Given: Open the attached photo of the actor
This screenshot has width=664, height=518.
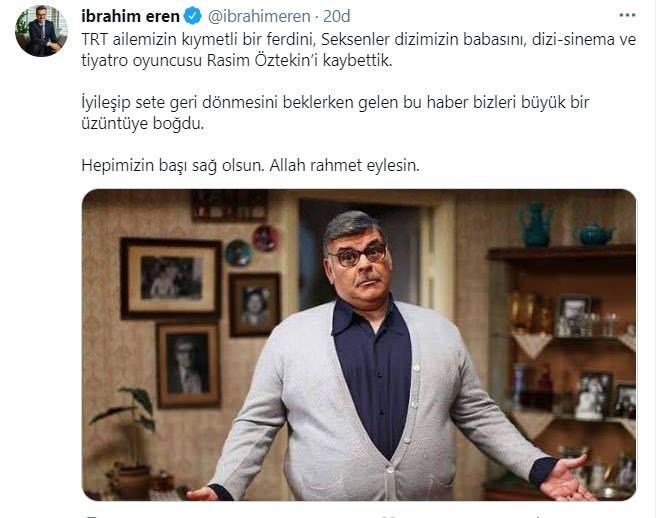Looking at the screenshot, I should pyautogui.click(x=359, y=345).
